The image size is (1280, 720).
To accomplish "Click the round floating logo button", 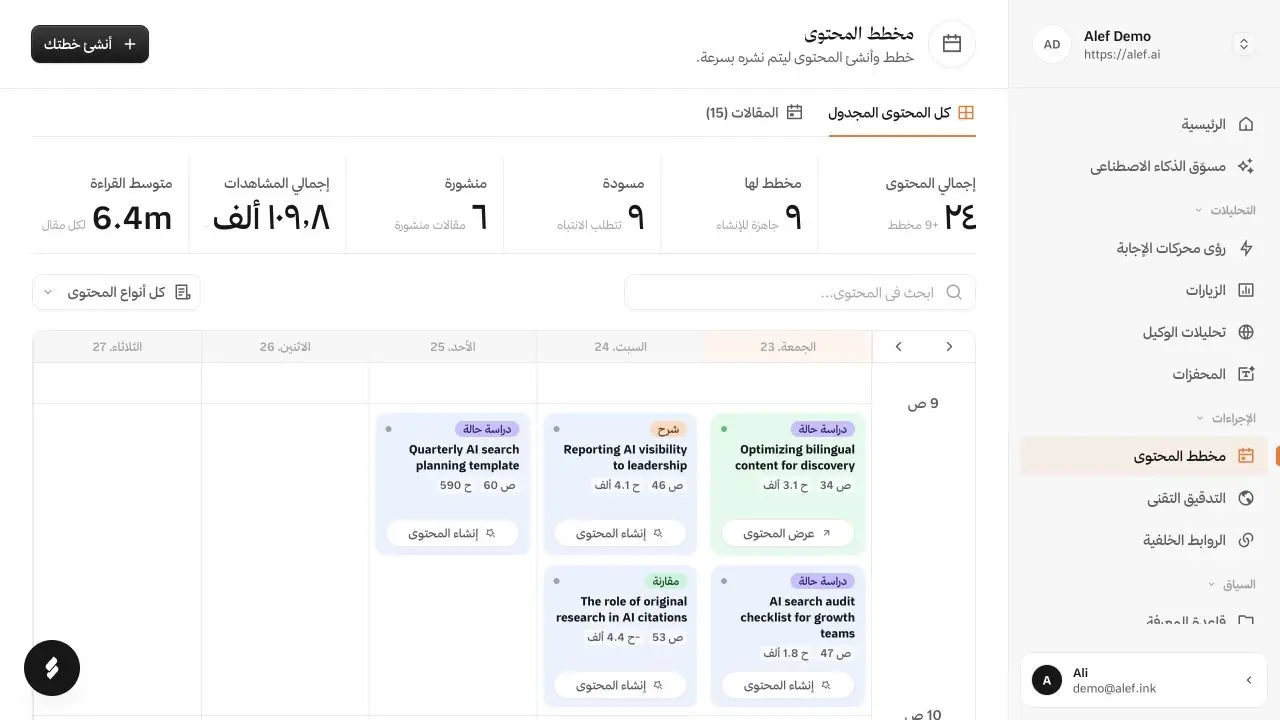I will click(52, 668).
